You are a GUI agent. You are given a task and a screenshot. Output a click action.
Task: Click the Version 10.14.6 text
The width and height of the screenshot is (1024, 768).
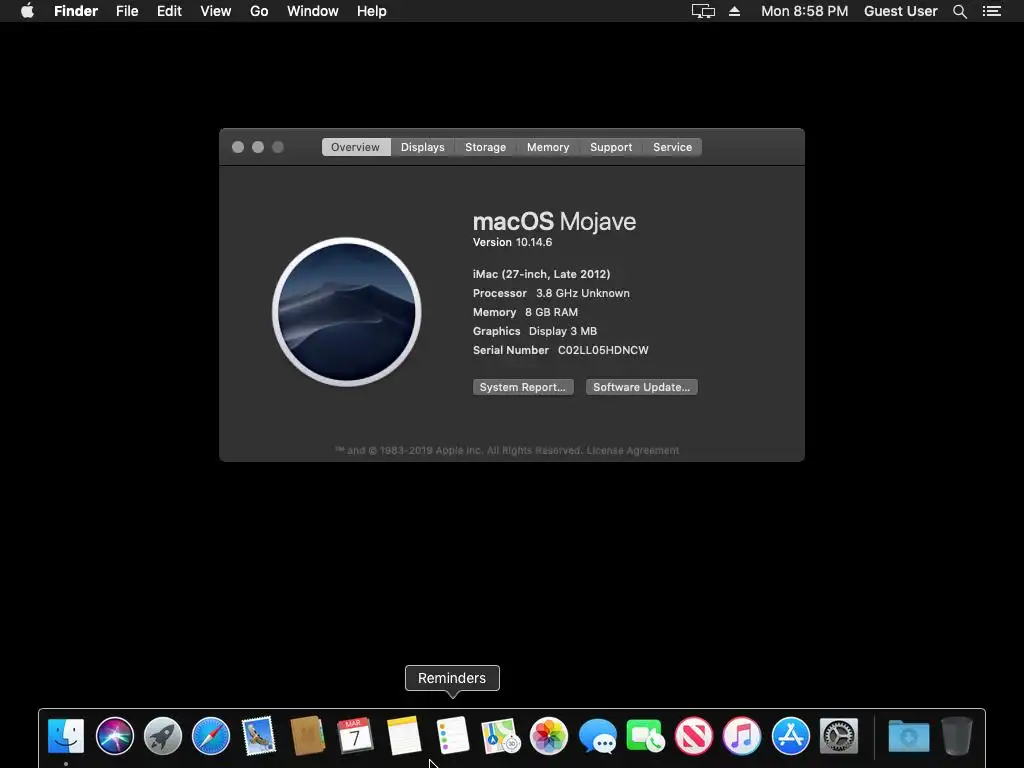point(513,242)
